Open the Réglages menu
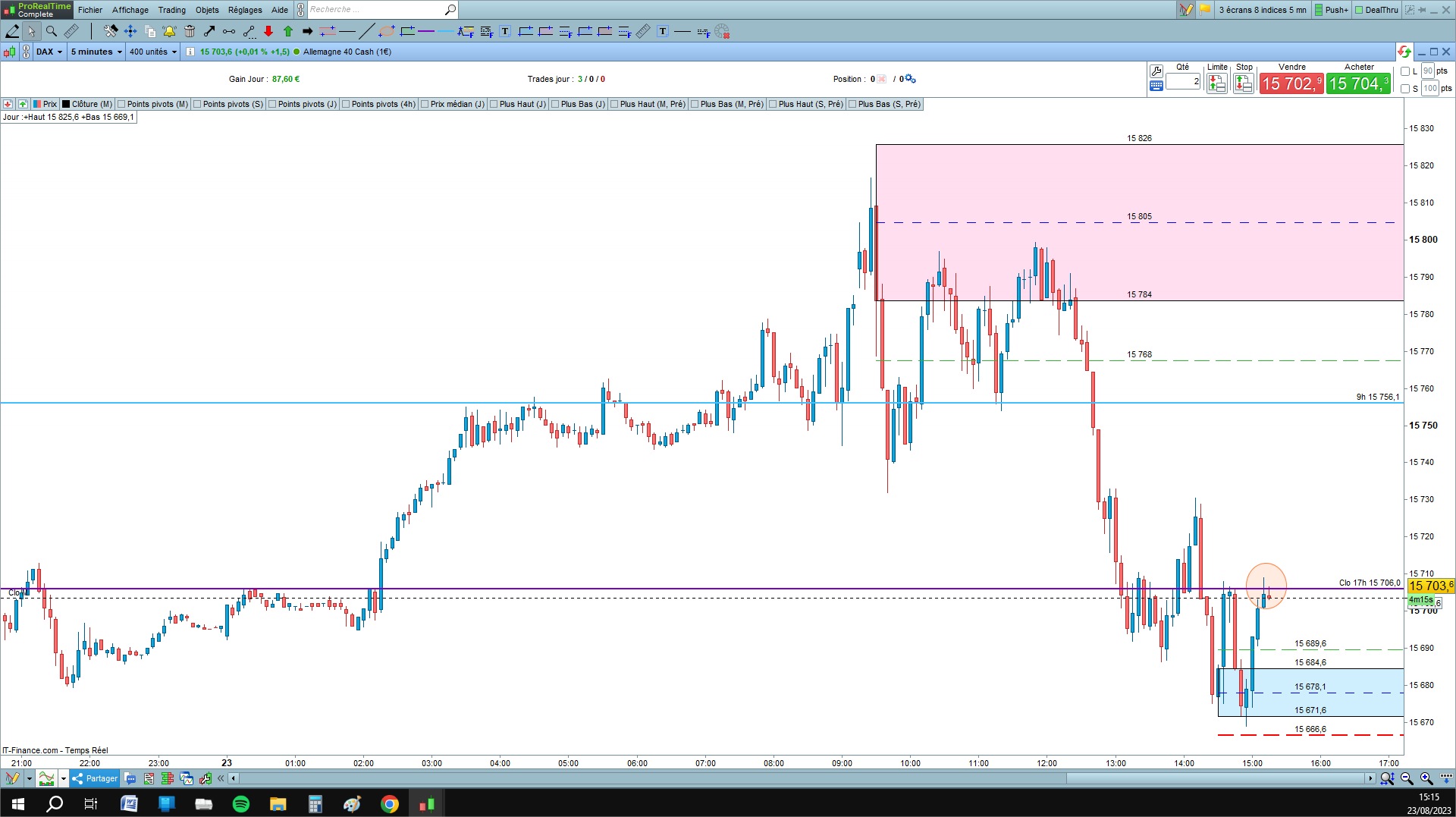 [x=245, y=10]
